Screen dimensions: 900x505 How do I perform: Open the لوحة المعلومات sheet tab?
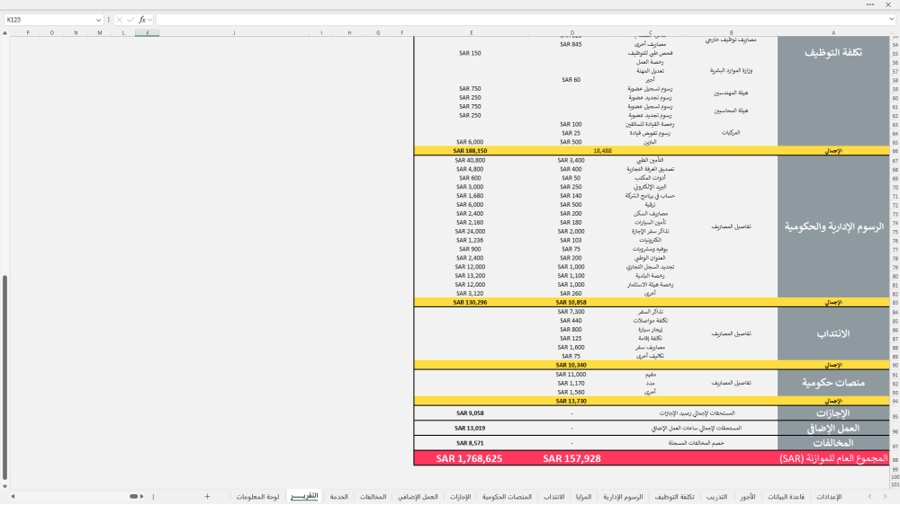pos(258,496)
